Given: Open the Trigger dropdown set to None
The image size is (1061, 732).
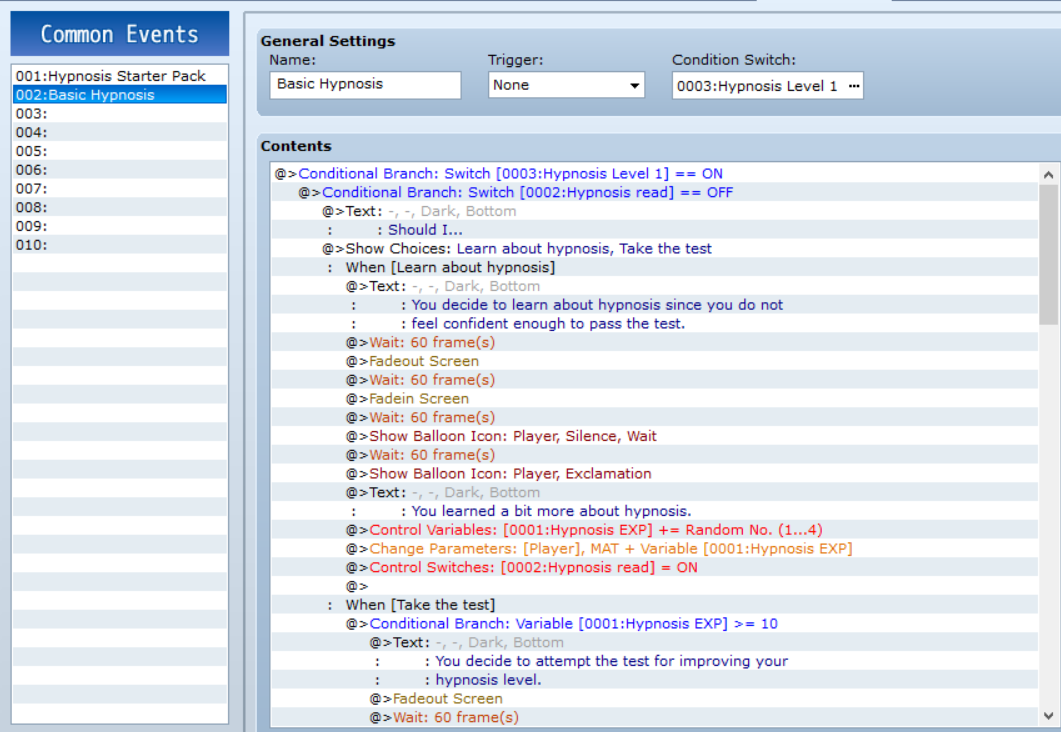Looking at the screenshot, I should tap(566, 85).
